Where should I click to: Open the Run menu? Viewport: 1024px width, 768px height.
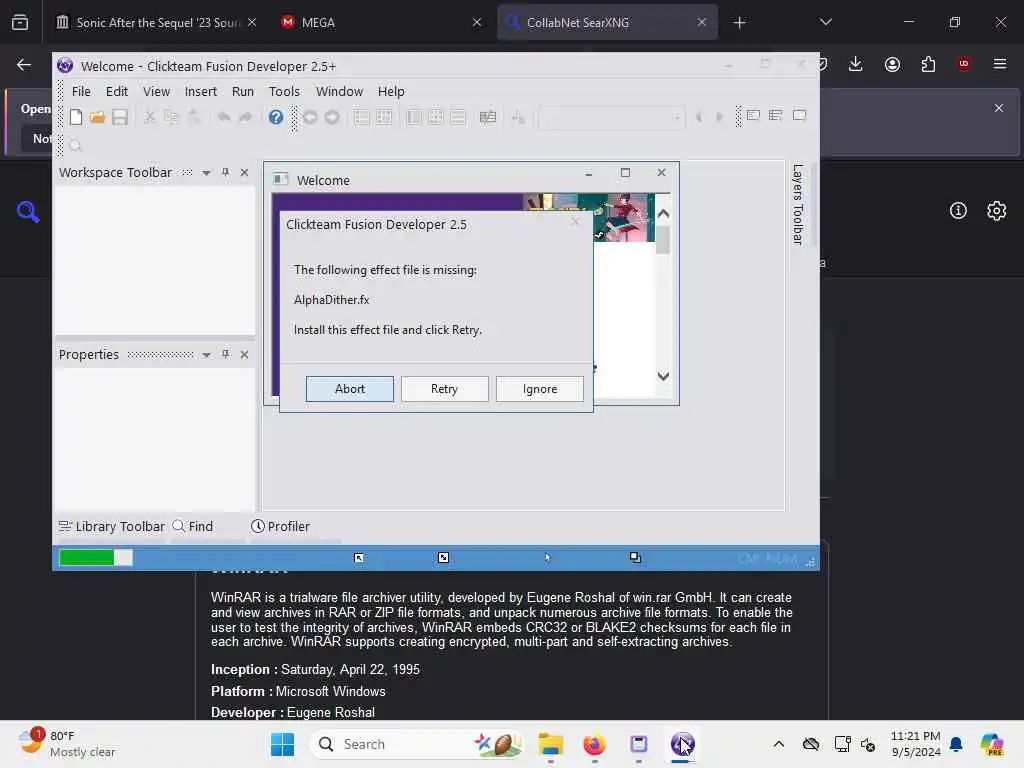[x=242, y=91]
